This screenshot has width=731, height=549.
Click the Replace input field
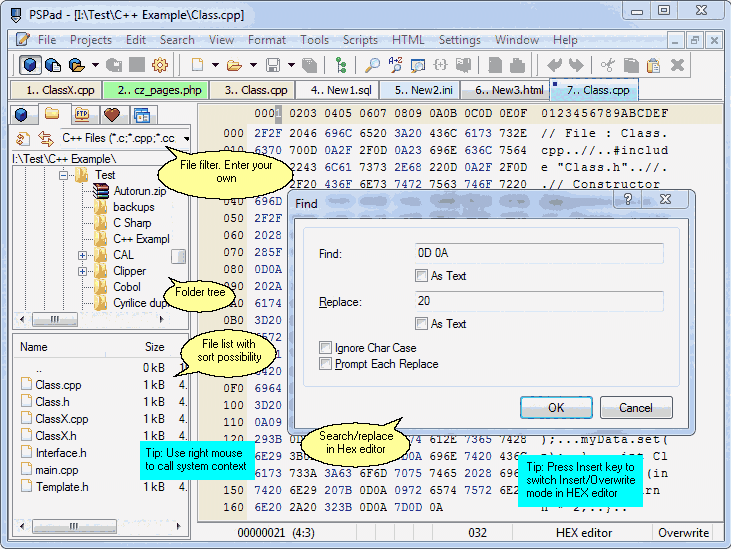(x=539, y=301)
